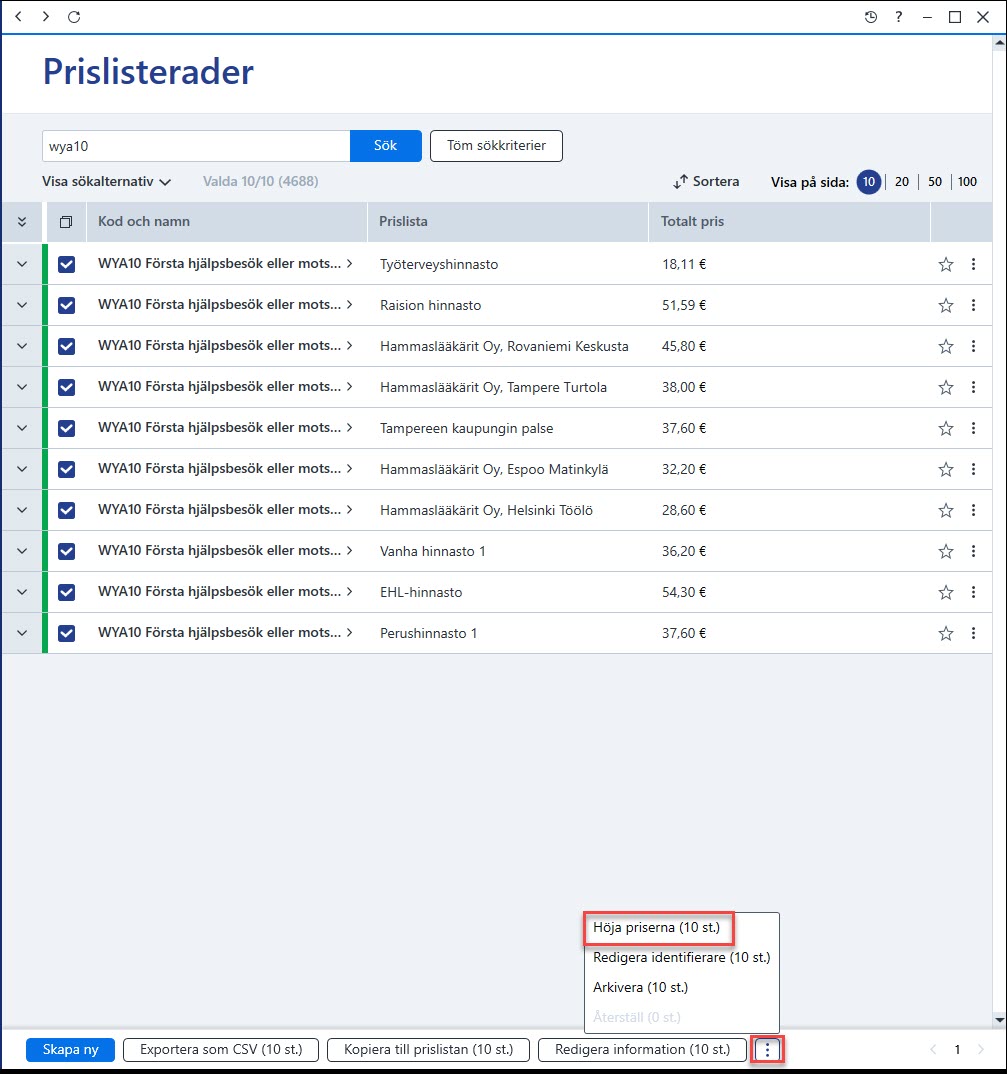Viewport: 1007px width, 1074px height.
Task: Star the Tampere Turtola row
Action: click(x=946, y=388)
